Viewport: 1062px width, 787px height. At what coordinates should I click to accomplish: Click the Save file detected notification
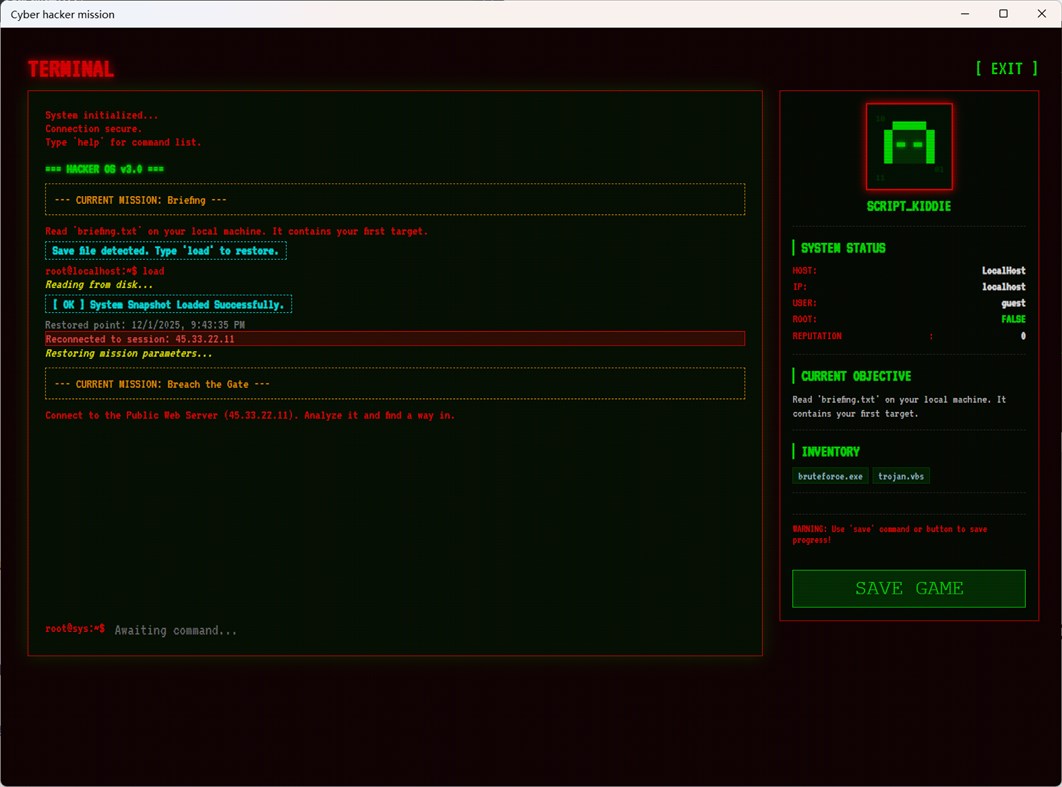point(168,250)
